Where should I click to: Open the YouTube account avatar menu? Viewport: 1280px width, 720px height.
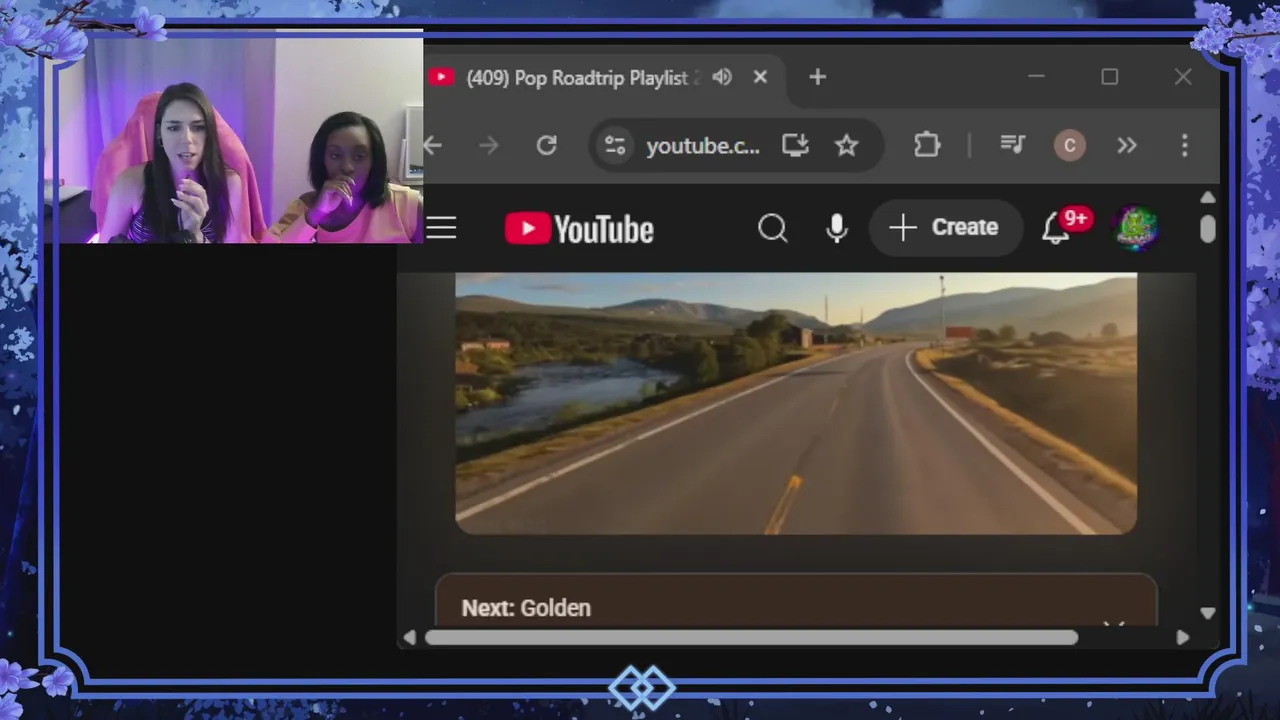tap(1137, 228)
